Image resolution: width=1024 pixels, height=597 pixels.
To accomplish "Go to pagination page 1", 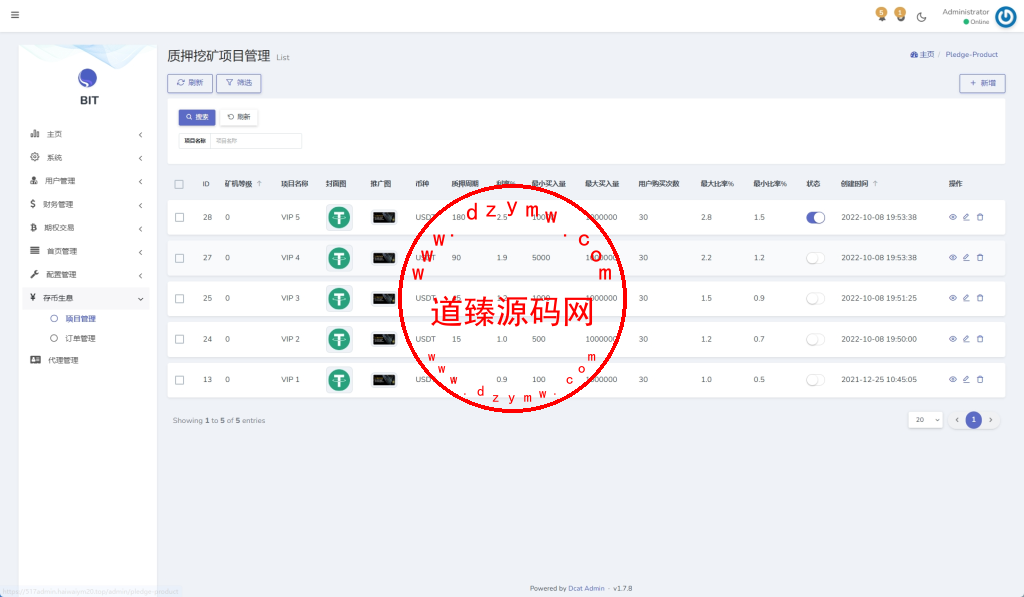I will pyautogui.click(x=974, y=420).
